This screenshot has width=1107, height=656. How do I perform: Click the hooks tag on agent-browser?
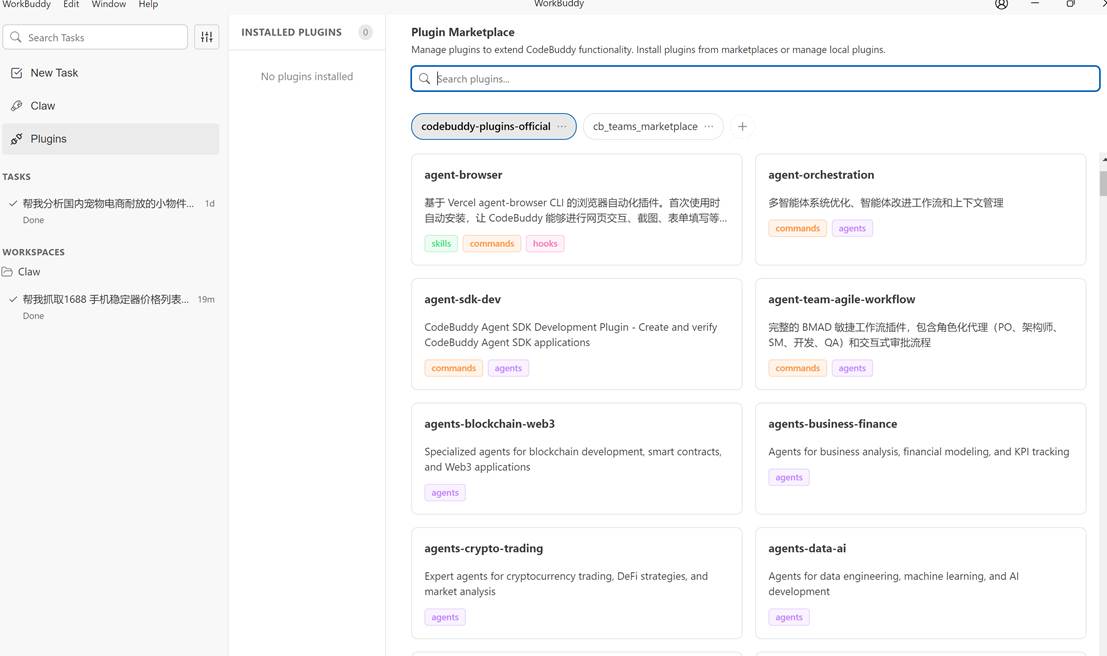tap(545, 244)
